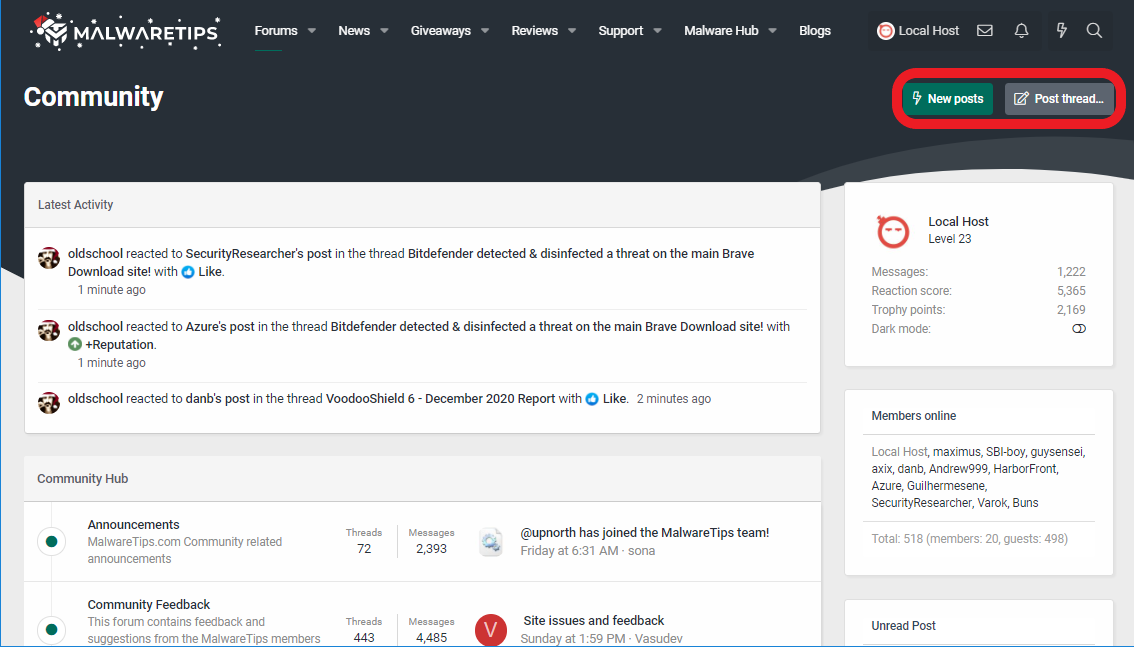The image size is (1134, 647).
Task: Open SecurityResearcher's post link
Action: pos(258,254)
